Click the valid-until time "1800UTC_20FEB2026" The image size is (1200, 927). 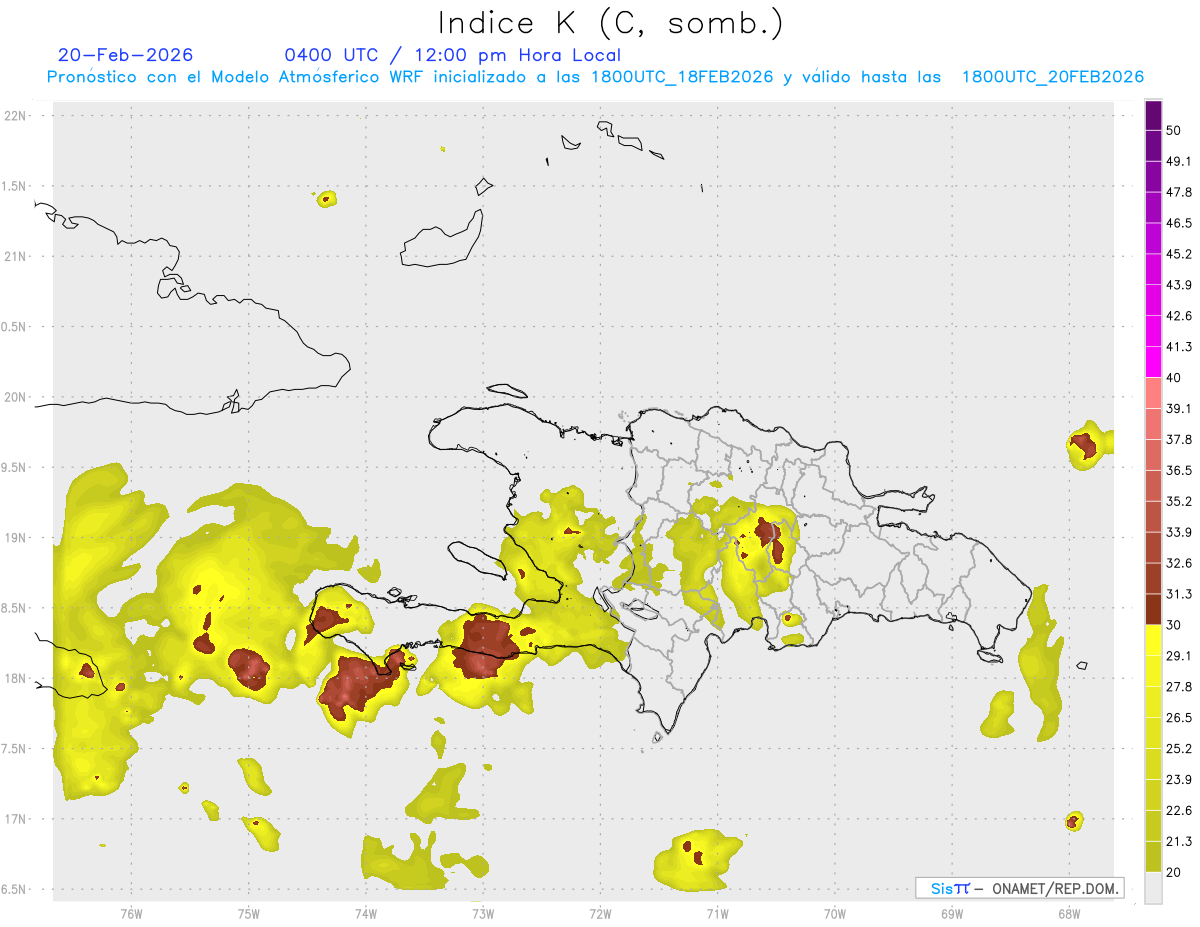pos(1052,77)
